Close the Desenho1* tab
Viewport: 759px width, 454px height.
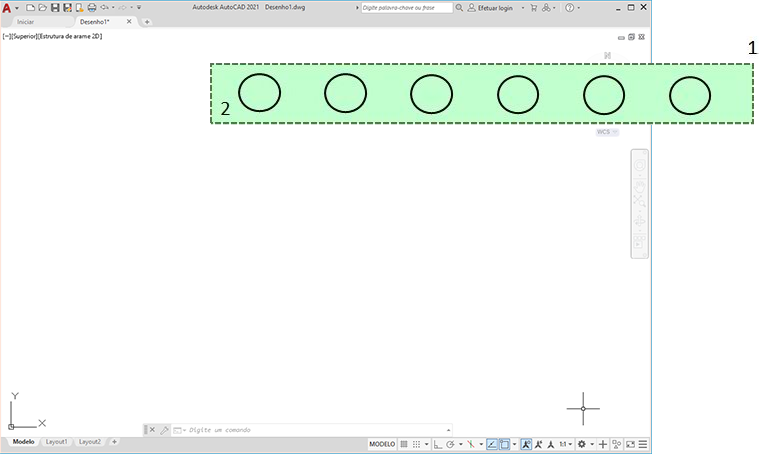tap(129, 21)
